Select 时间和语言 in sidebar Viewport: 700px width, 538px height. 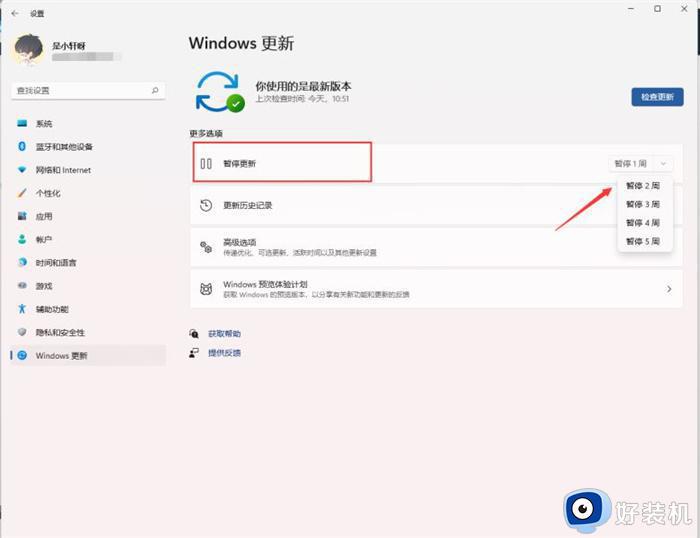(x=88, y=263)
